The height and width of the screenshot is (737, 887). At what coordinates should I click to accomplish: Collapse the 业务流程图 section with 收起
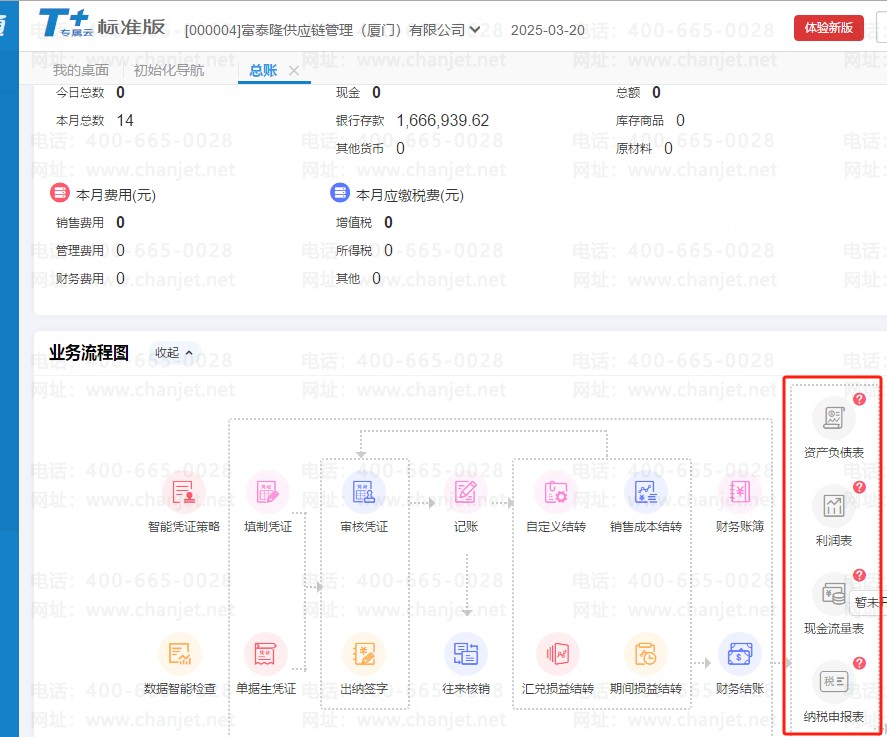click(173, 353)
